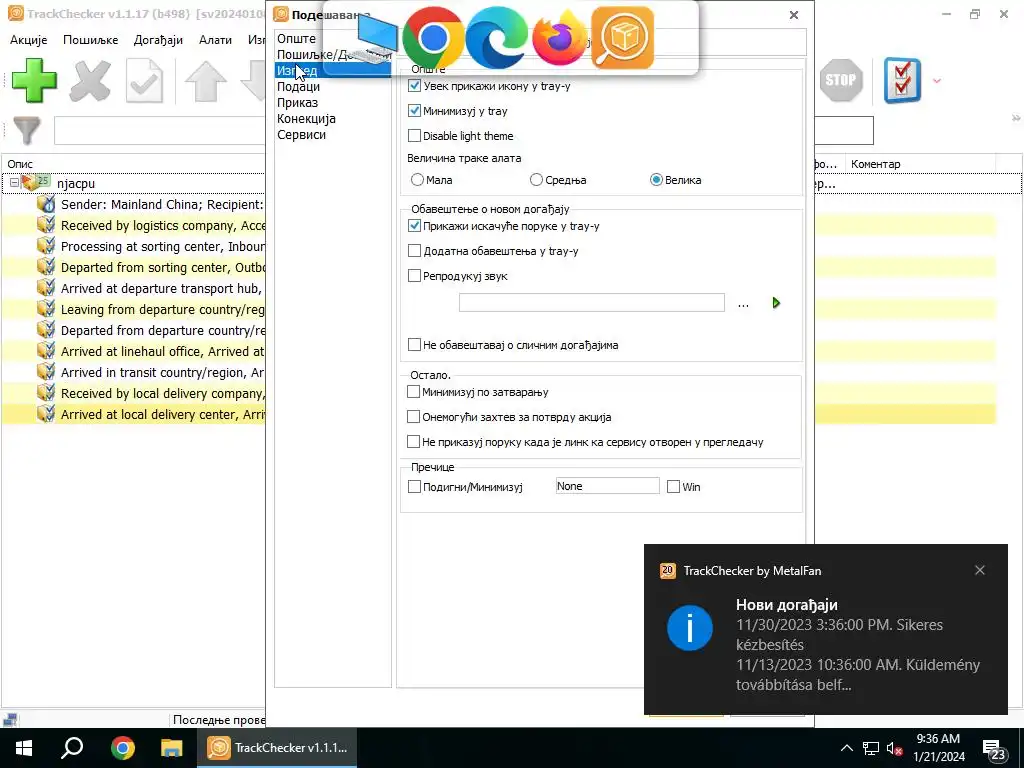This screenshot has height=768, width=1024.
Task: Select 'Приказ' settings category
Action: click(x=297, y=103)
